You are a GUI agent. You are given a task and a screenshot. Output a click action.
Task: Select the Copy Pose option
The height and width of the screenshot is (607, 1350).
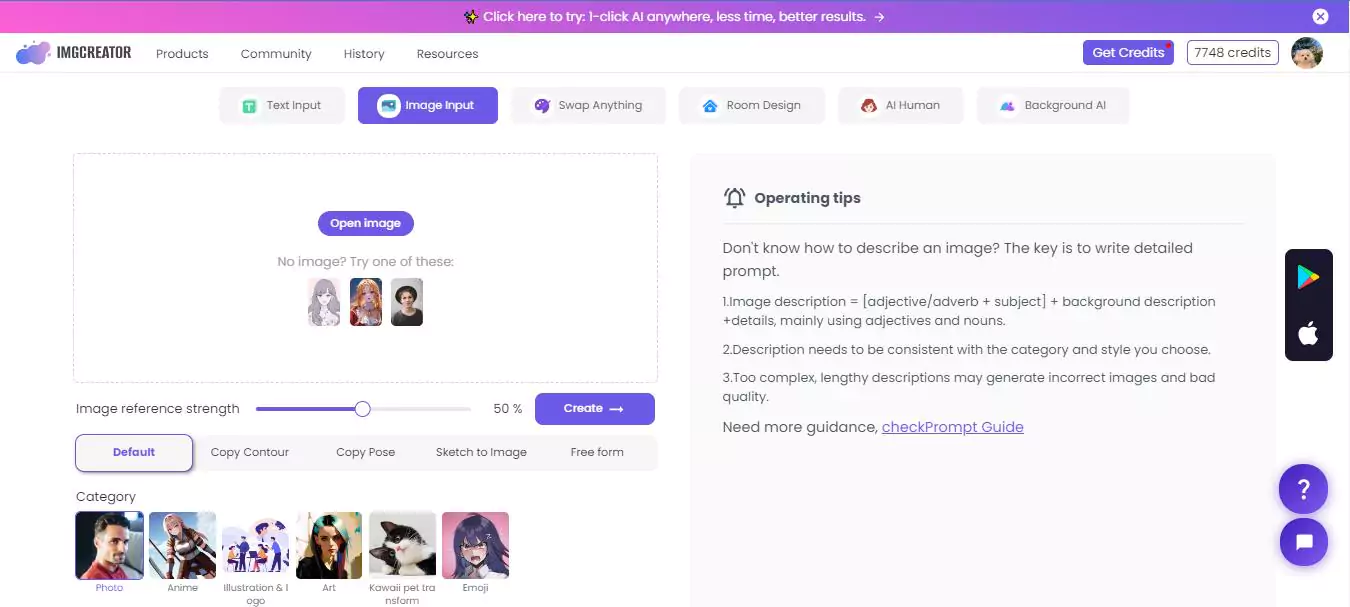tap(366, 452)
